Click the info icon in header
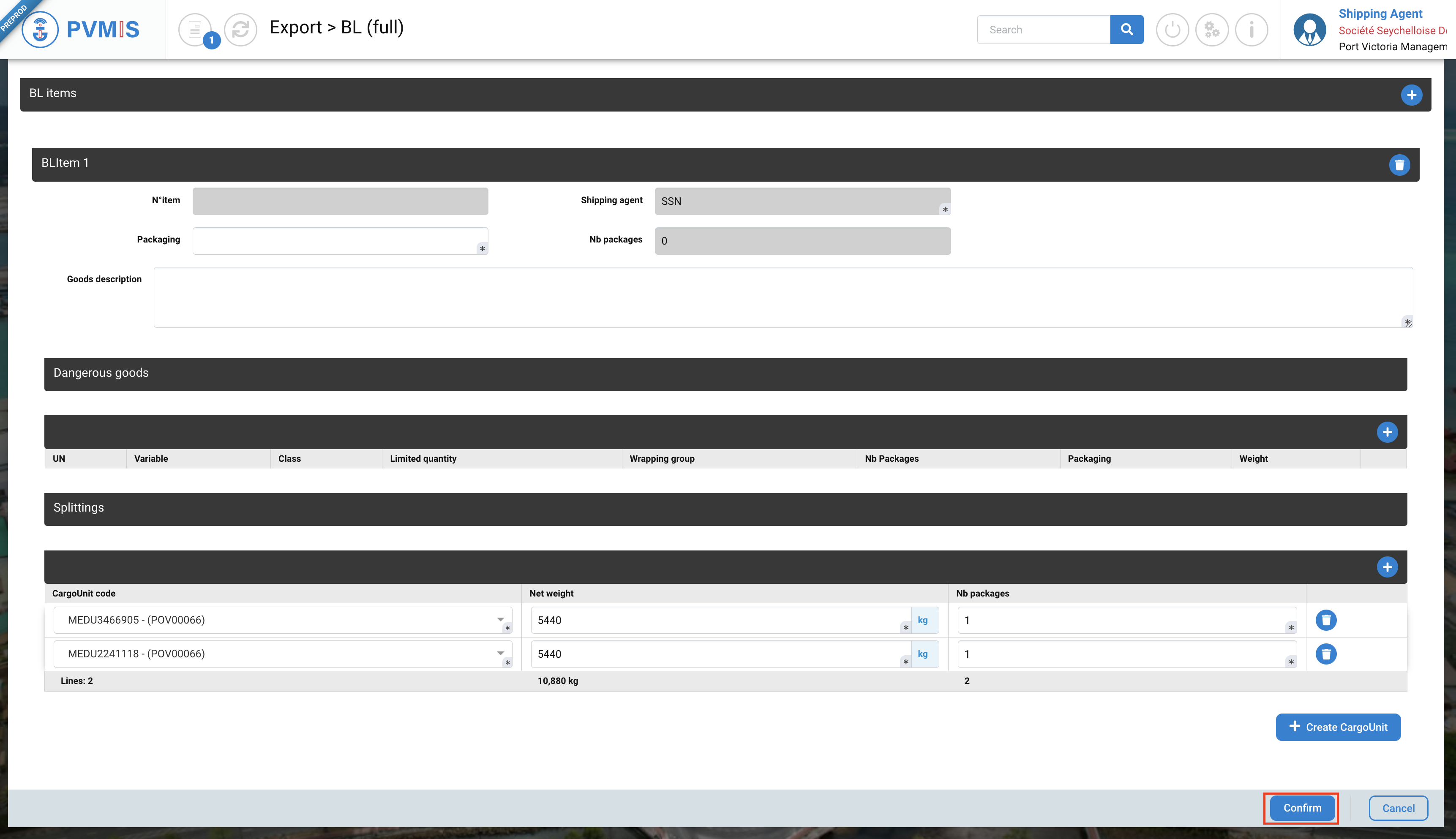Screen dimensions: 1456x839 [x=1252, y=30]
